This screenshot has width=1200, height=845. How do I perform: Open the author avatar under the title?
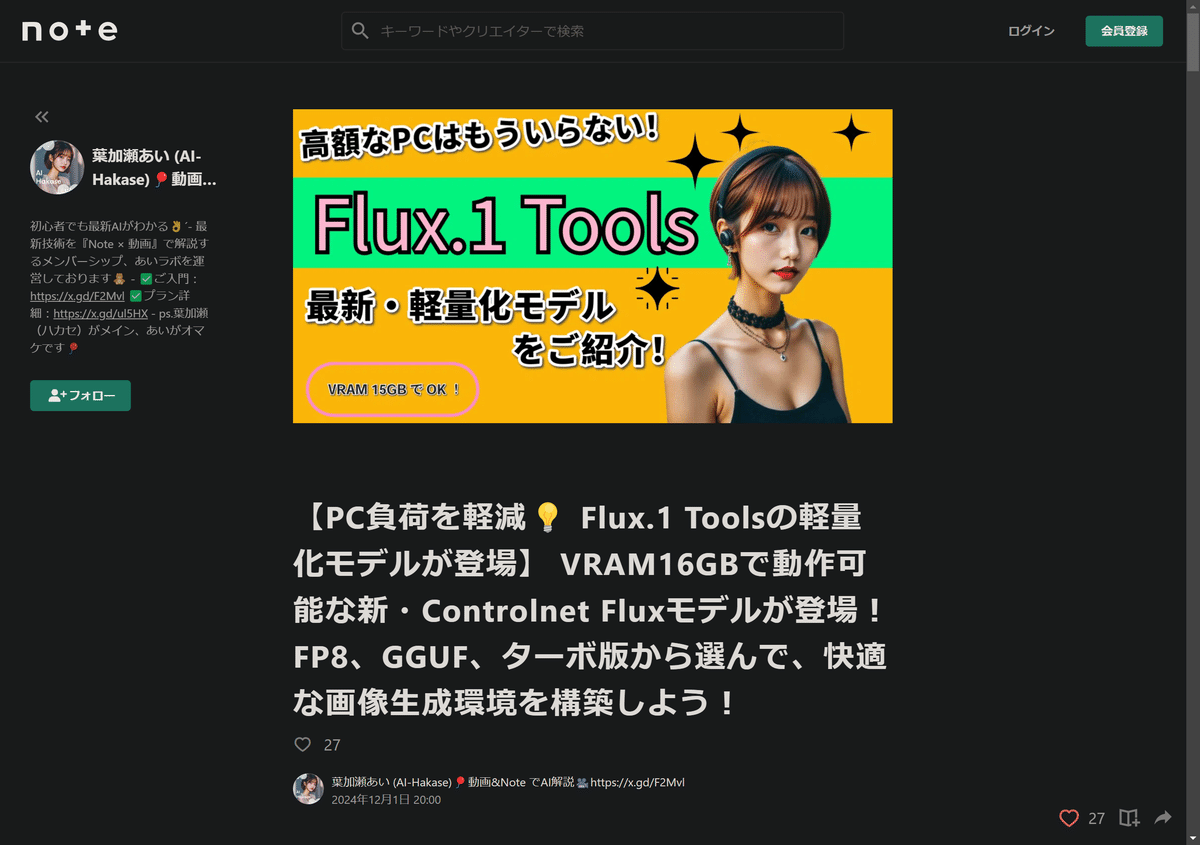(x=308, y=789)
